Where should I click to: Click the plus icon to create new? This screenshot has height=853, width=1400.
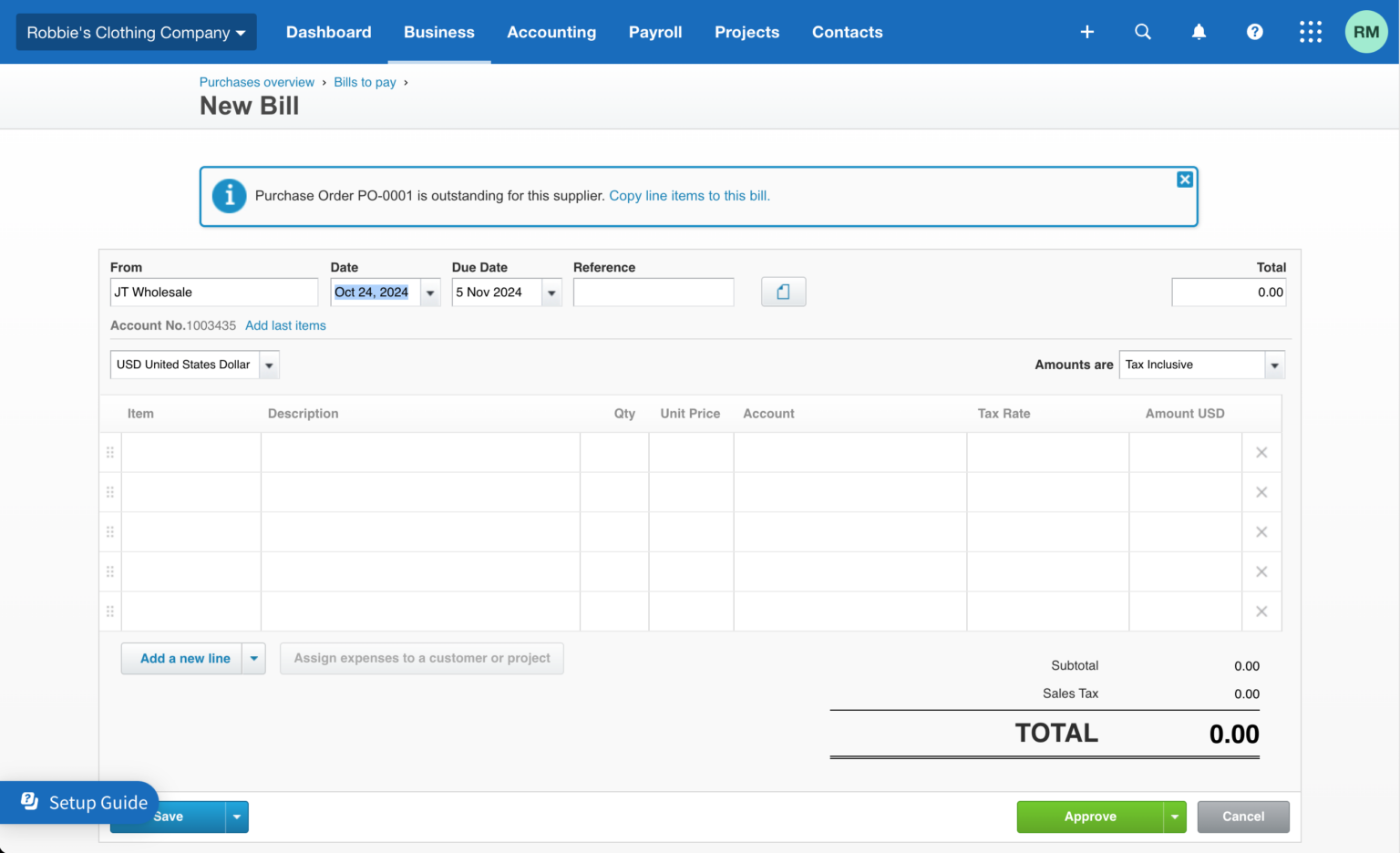point(1086,31)
